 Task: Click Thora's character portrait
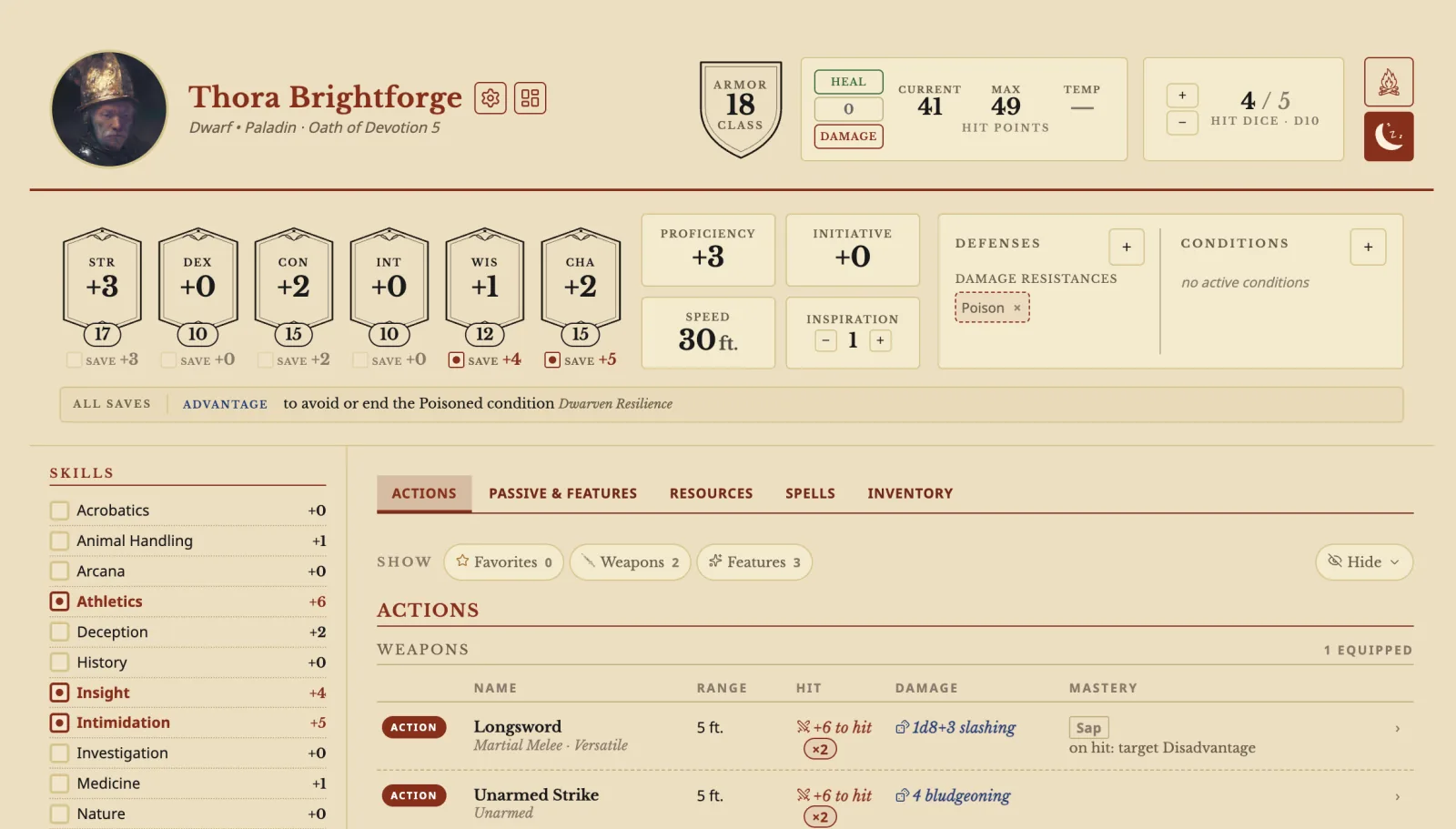coord(109,109)
